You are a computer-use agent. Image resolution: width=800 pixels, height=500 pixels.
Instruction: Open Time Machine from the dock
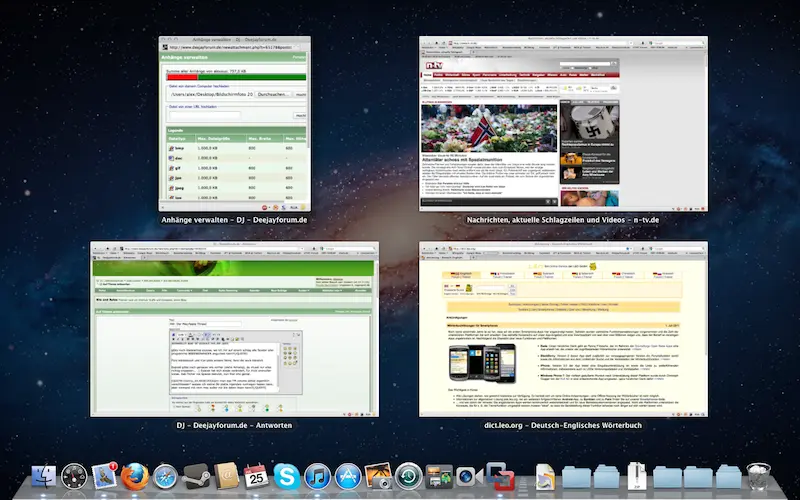tap(407, 477)
